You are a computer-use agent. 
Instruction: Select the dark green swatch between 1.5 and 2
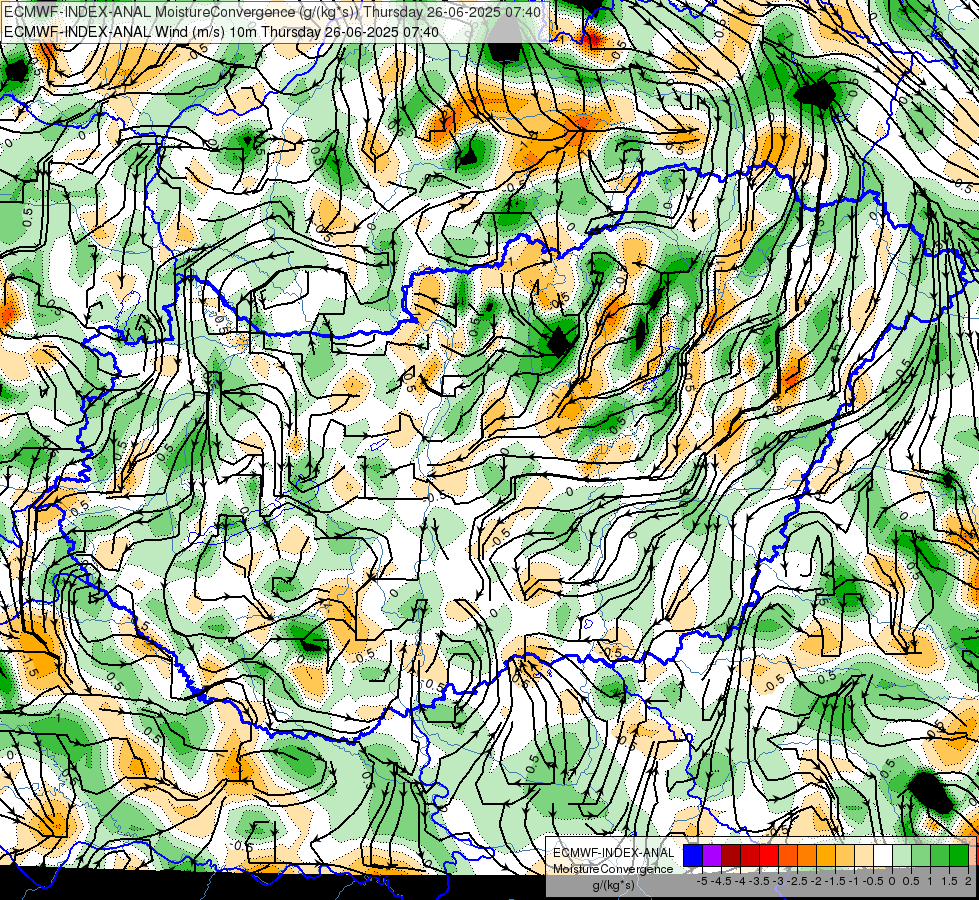coord(959,855)
